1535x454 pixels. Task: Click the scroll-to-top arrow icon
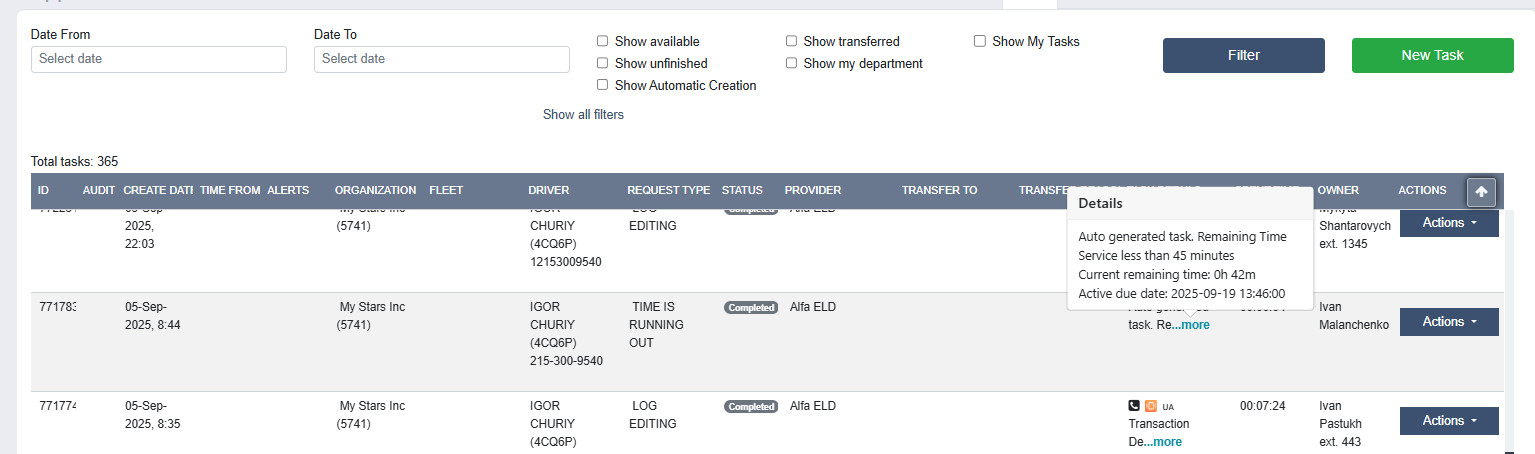[1481, 191]
